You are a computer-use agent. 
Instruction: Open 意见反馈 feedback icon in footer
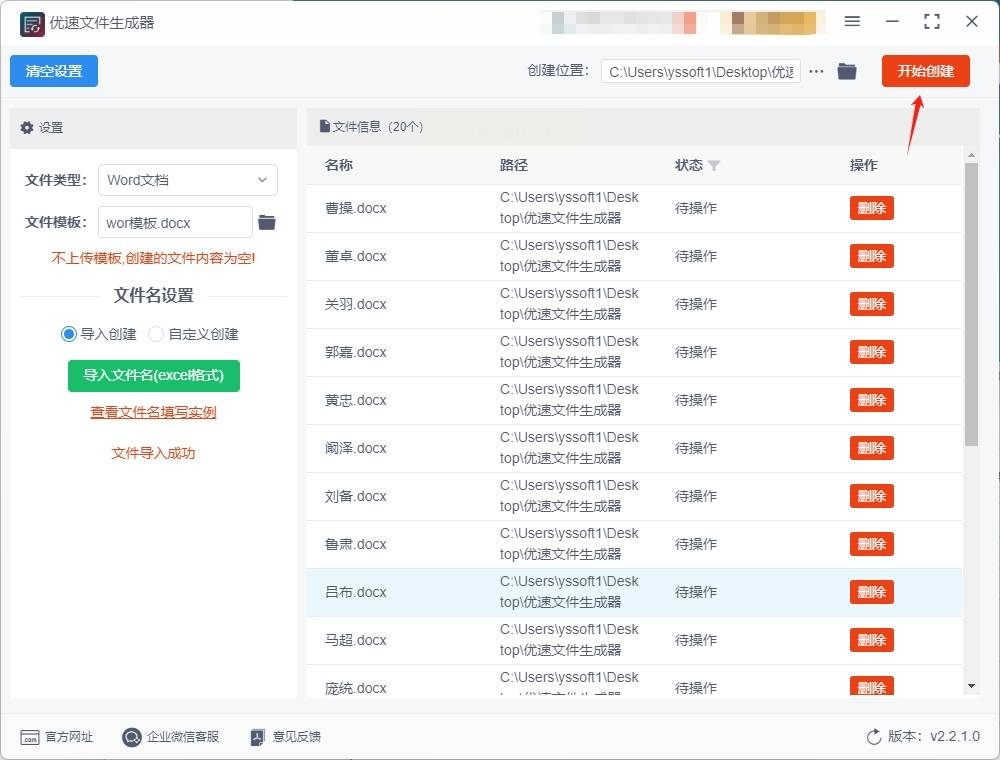tap(258, 737)
